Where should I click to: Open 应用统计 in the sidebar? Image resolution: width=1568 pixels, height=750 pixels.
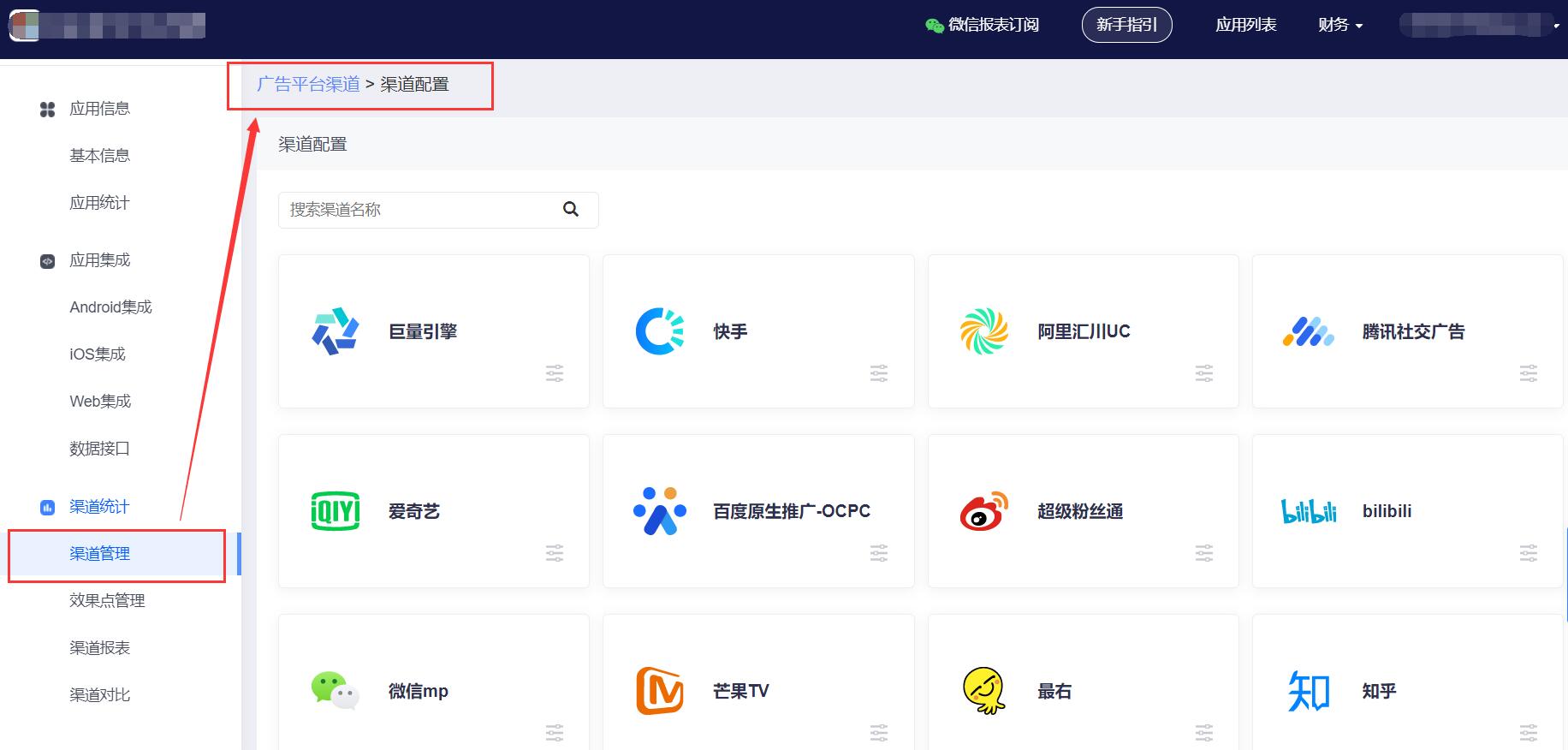click(x=99, y=203)
